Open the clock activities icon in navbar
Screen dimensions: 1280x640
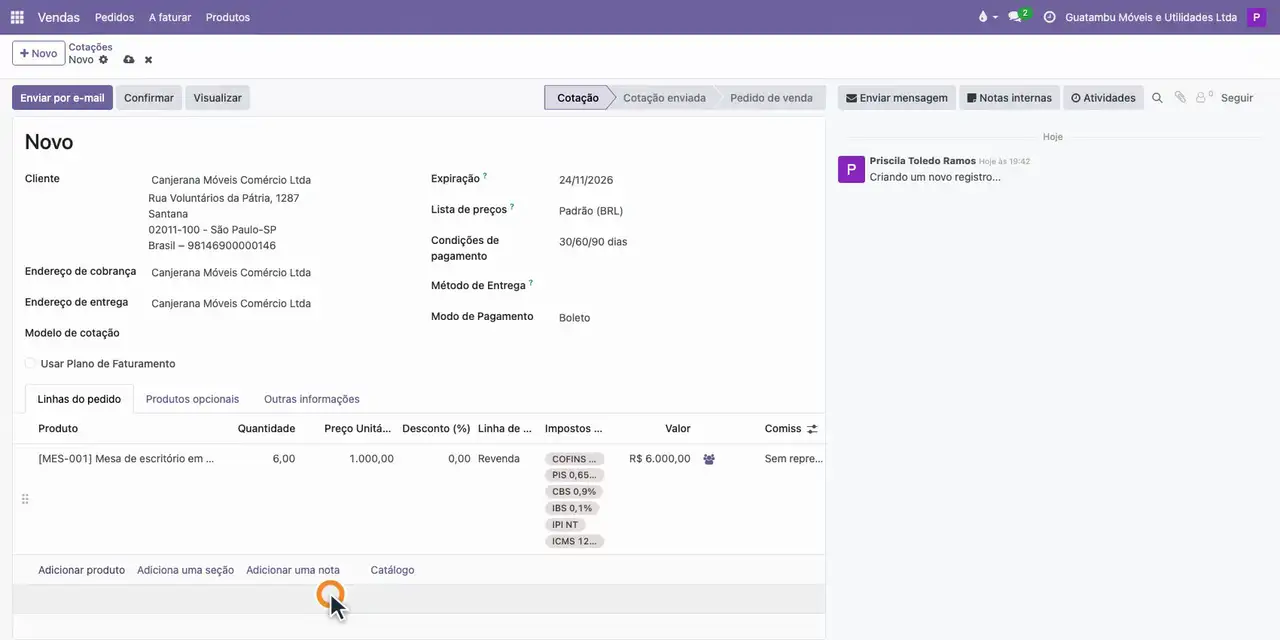point(1049,17)
